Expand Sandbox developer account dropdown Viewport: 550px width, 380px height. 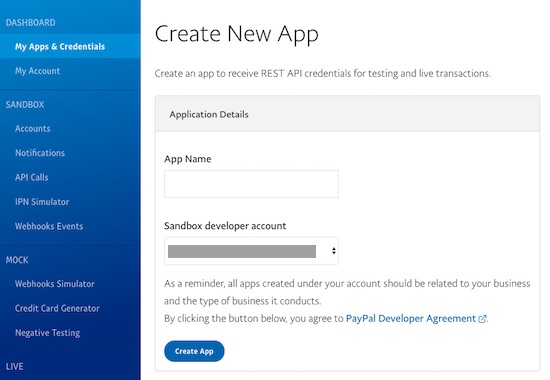point(251,251)
